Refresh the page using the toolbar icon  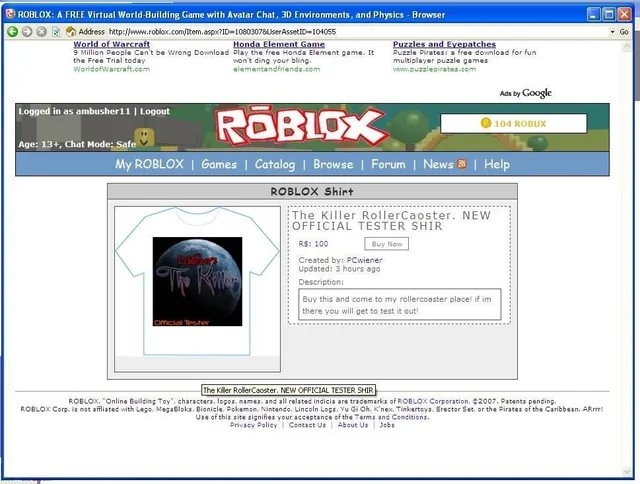(56, 31)
